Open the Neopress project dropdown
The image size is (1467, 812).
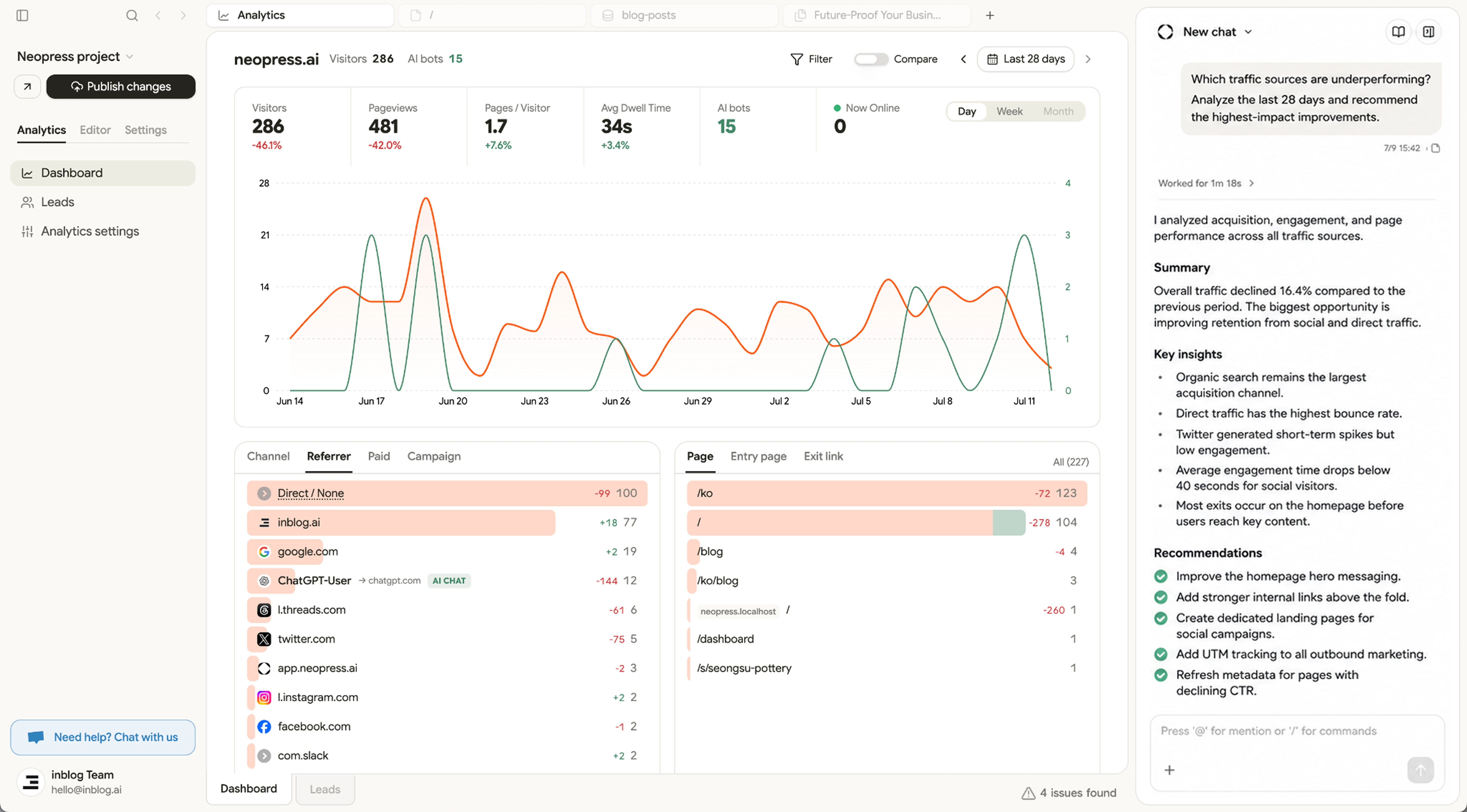point(75,56)
